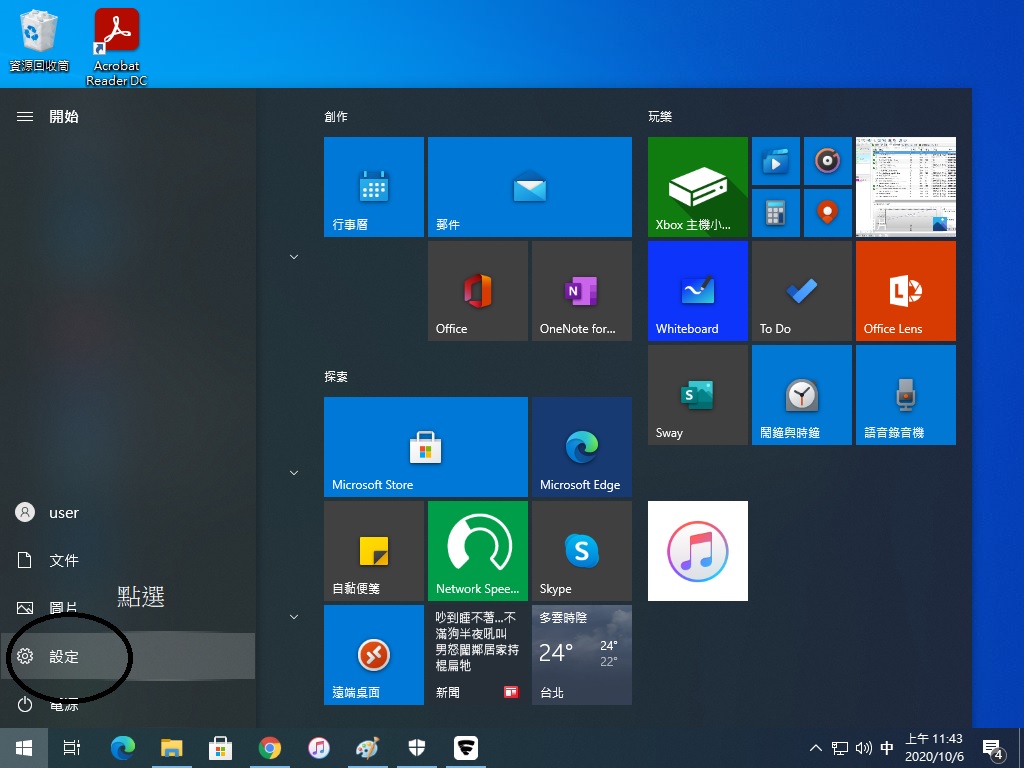This screenshot has width=1024, height=768.
Task: Open the small Movies & TV tile
Action: tap(776, 161)
